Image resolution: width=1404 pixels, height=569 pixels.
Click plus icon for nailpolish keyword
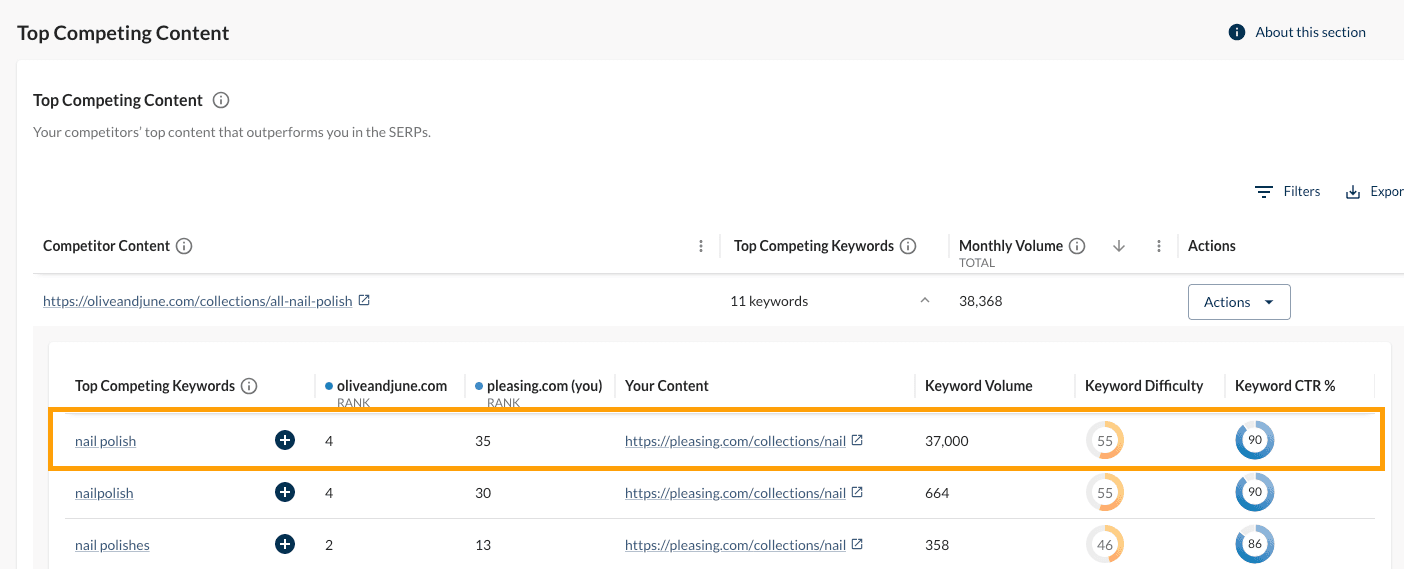285,492
